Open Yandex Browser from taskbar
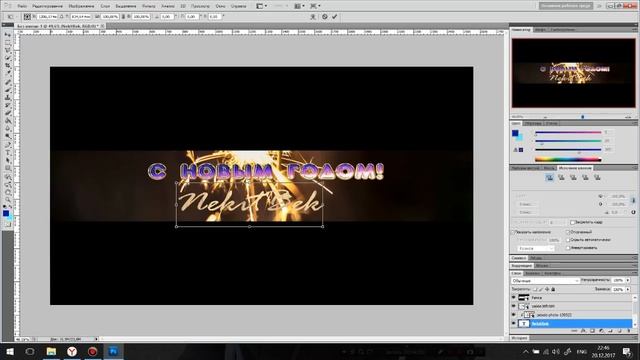 (x=72, y=351)
